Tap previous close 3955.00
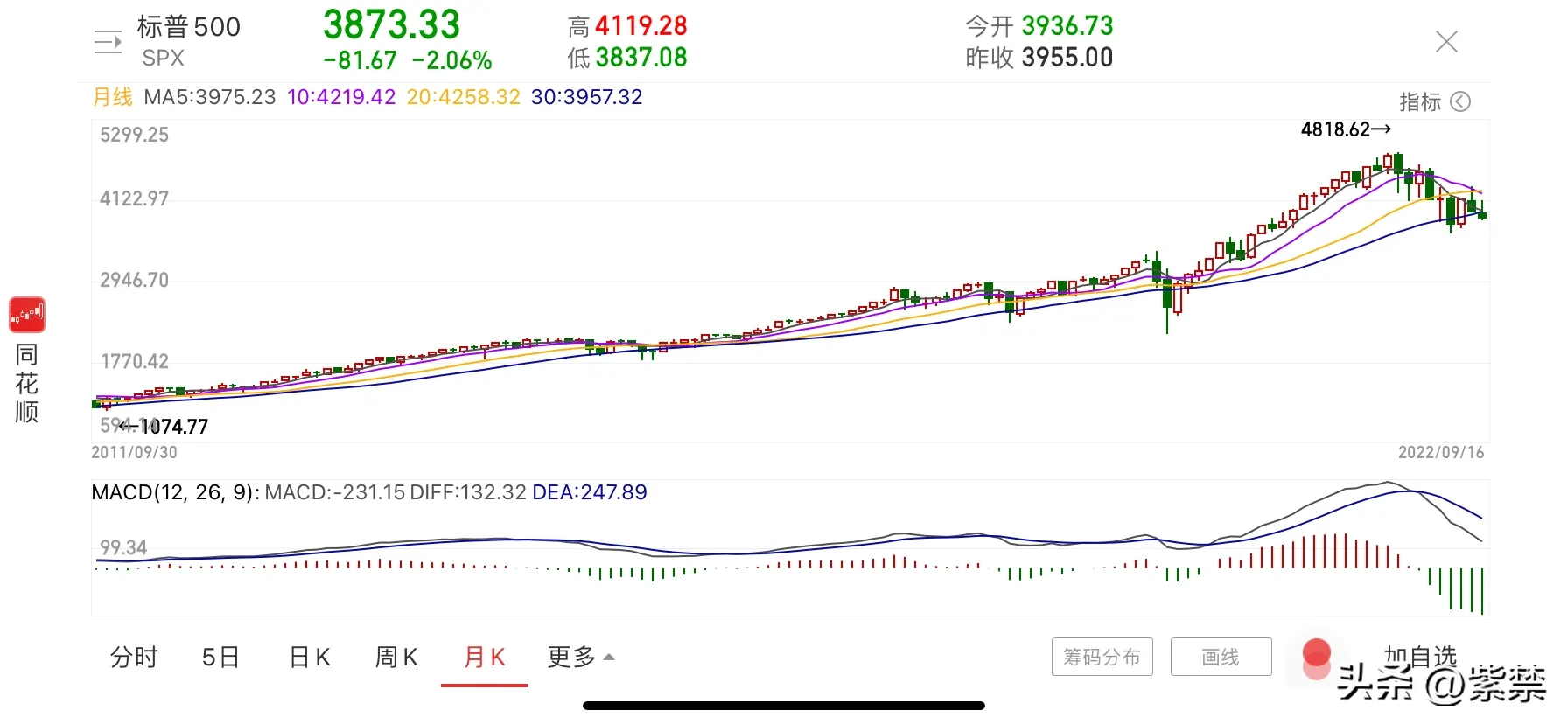1568x724 pixels. [x=1067, y=58]
